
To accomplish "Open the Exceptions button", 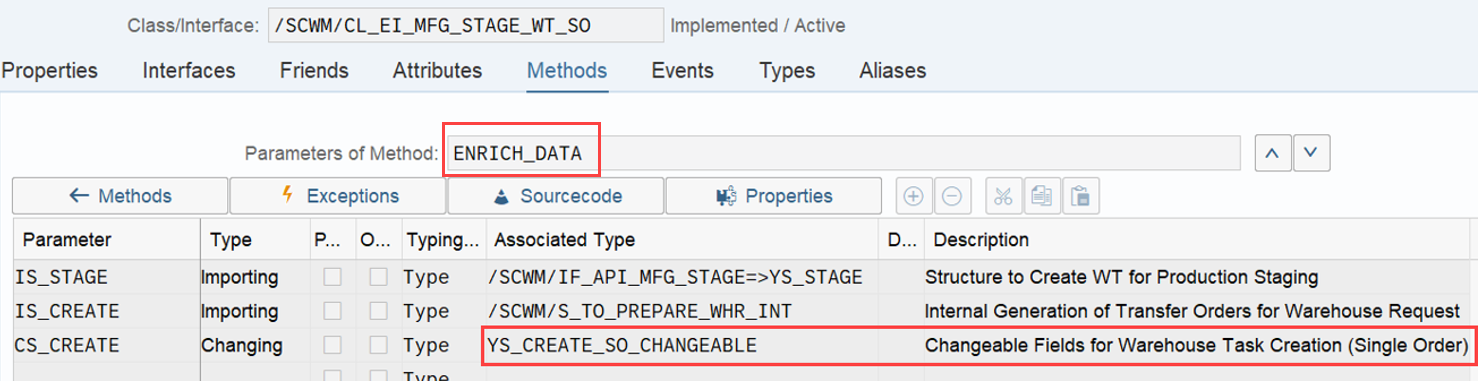I will [338, 196].
